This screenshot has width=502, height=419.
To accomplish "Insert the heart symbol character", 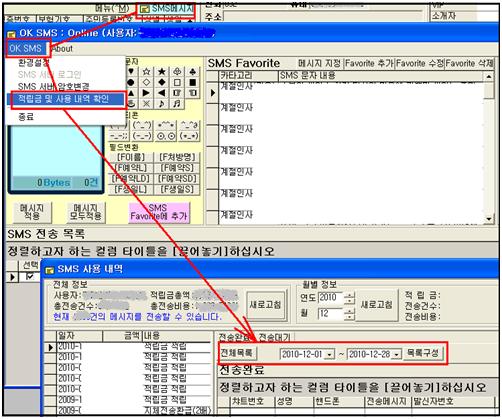I will [131, 71].
